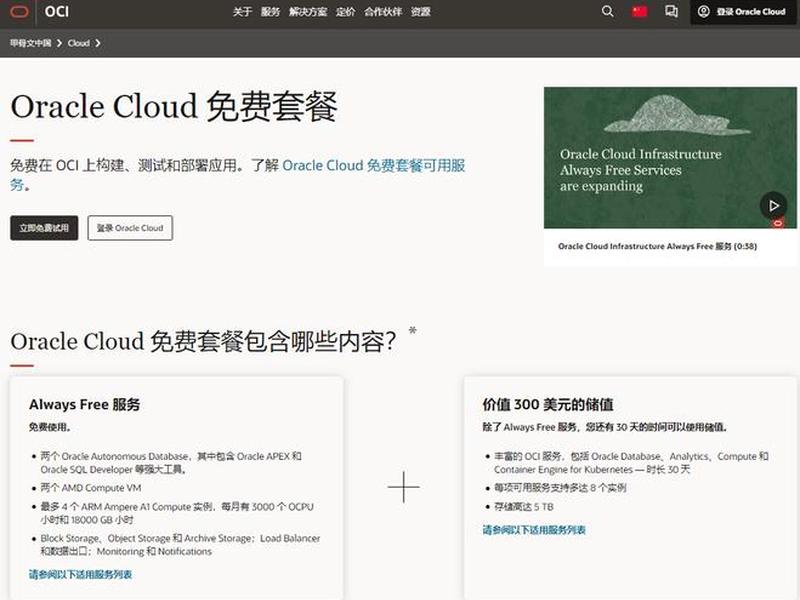Click the 存储高达 5 TB bullet

[x=523, y=507]
